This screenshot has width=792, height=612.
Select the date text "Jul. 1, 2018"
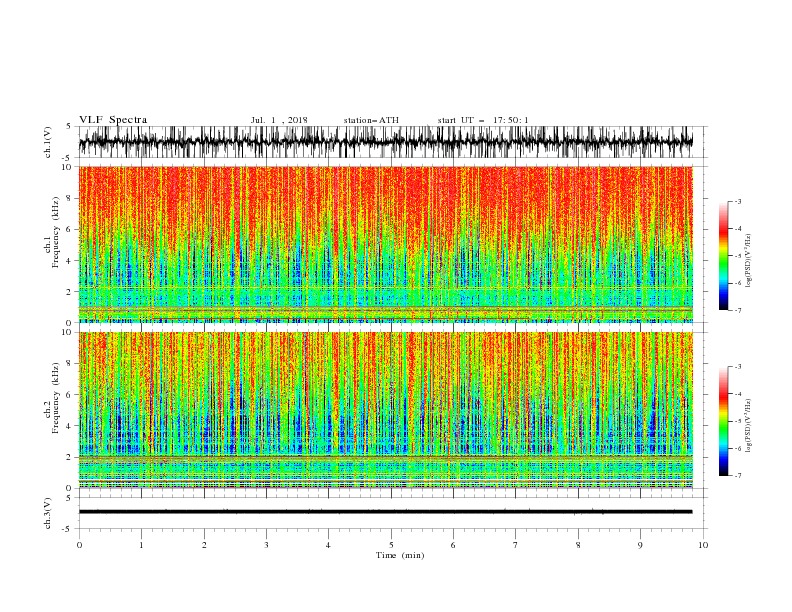click(279, 120)
